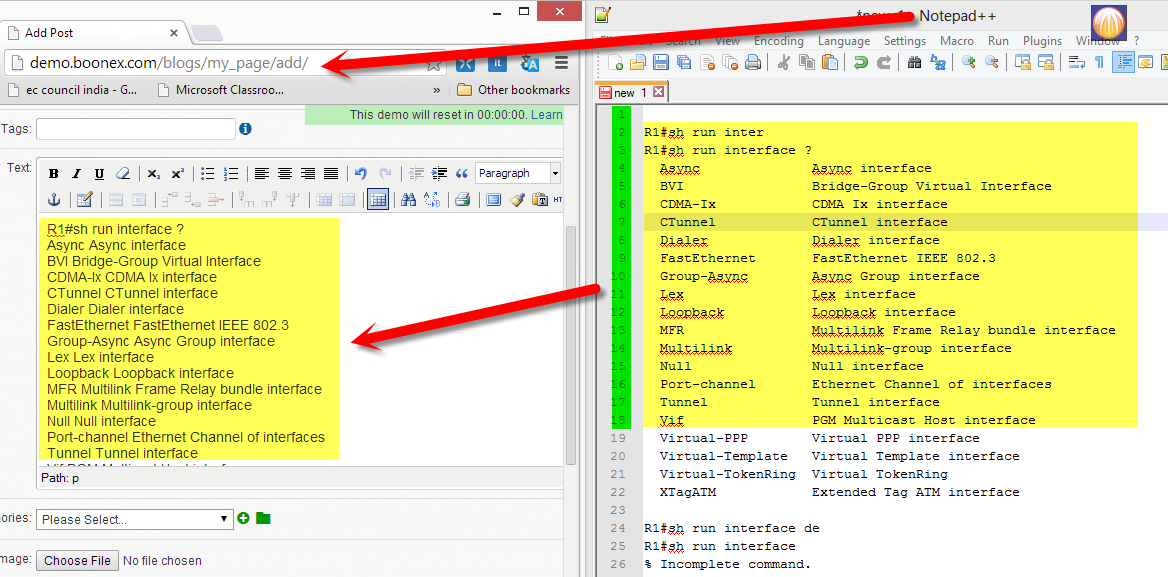Click the Tags input field

(x=136, y=129)
